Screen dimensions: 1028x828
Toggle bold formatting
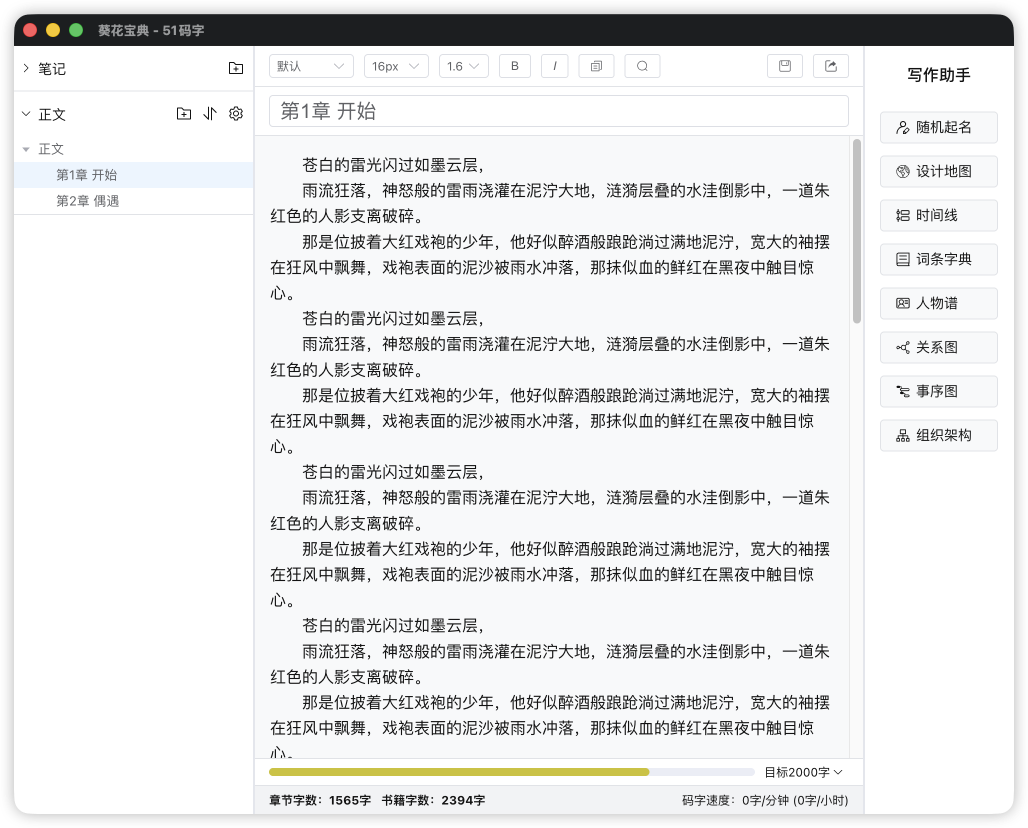coord(514,66)
